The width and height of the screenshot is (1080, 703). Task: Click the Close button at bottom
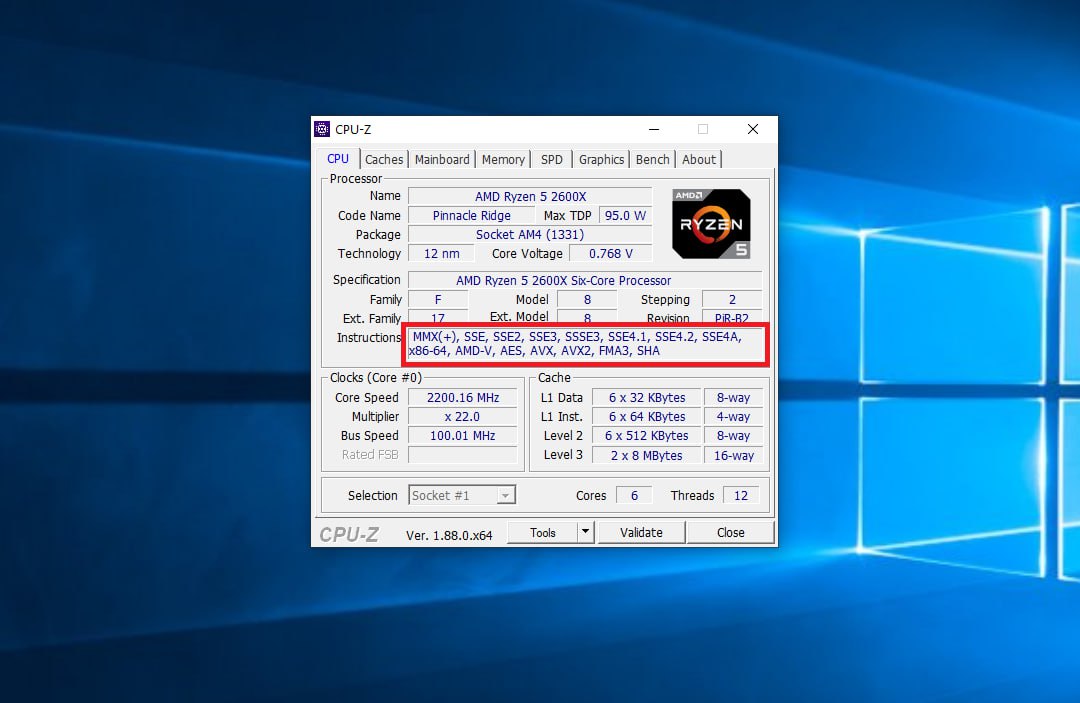point(730,532)
